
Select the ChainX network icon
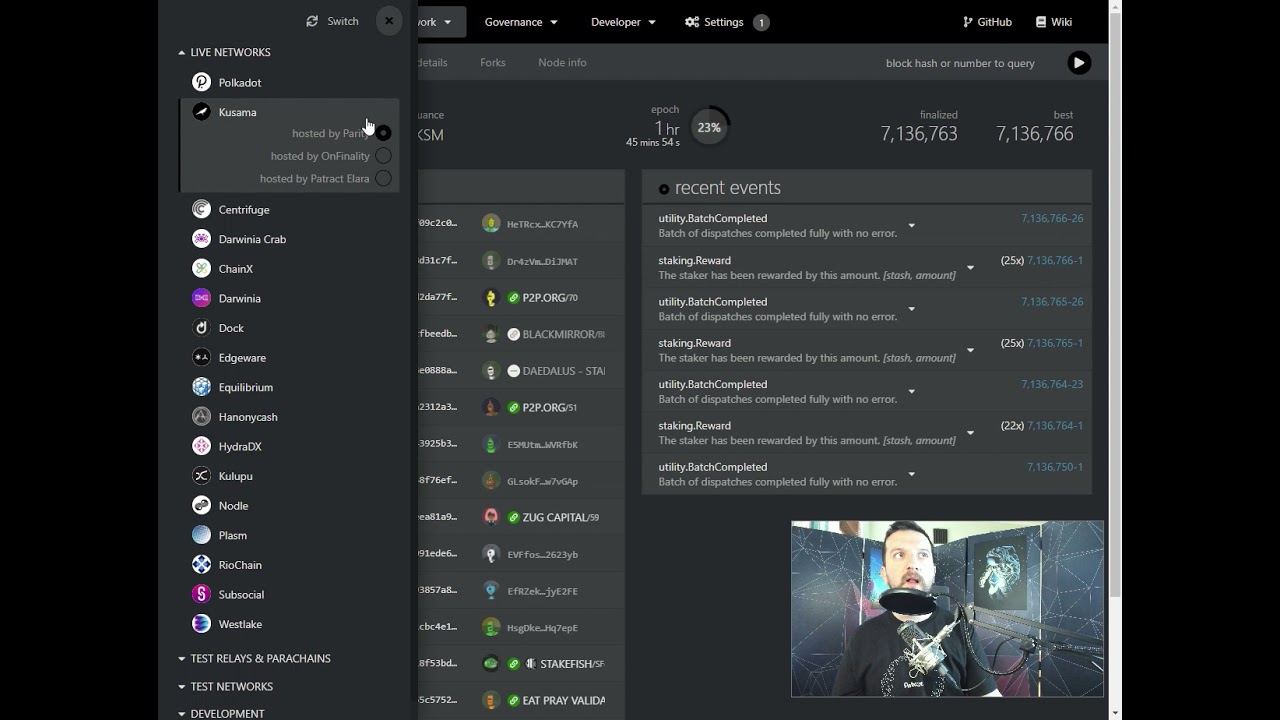(201, 268)
